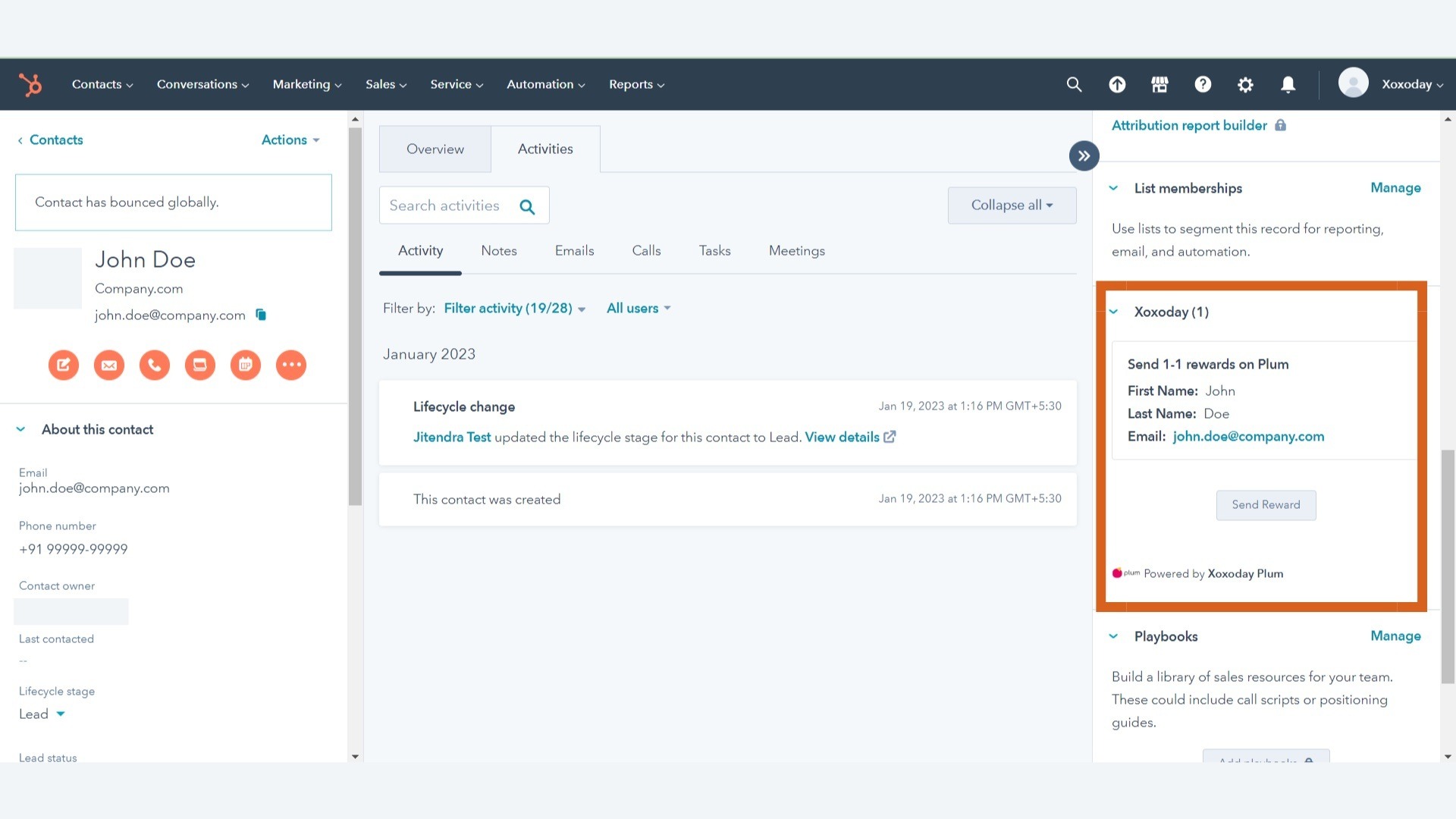This screenshot has height=819, width=1456.
Task: Open the search magnifier in top bar
Action: (1074, 84)
